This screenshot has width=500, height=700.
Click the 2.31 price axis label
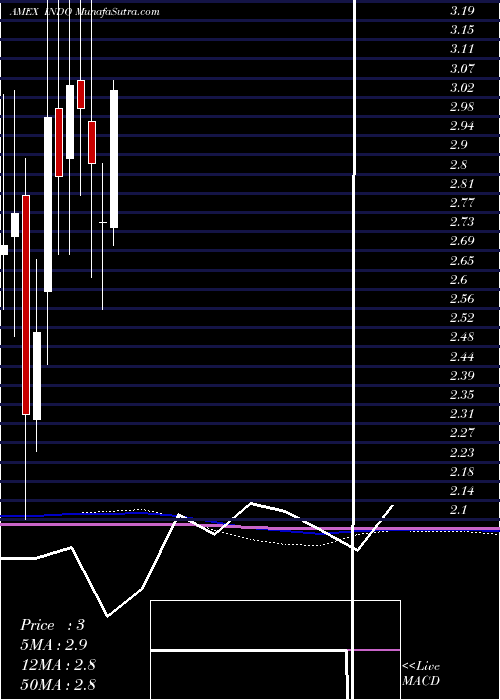(x=462, y=414)
